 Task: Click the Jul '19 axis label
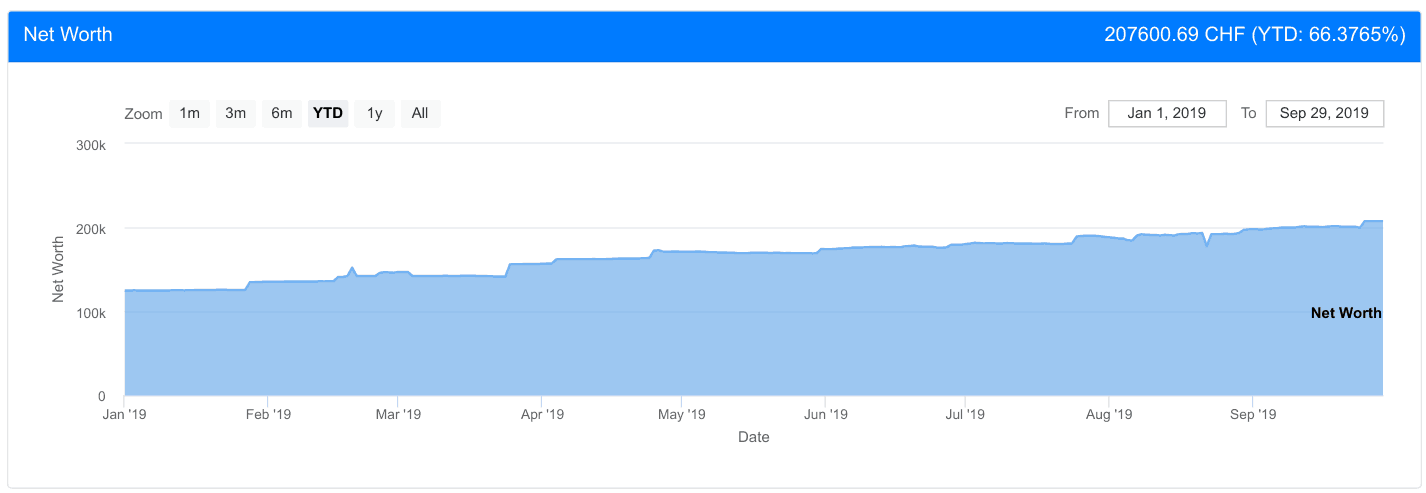click(x=965, y=413)
